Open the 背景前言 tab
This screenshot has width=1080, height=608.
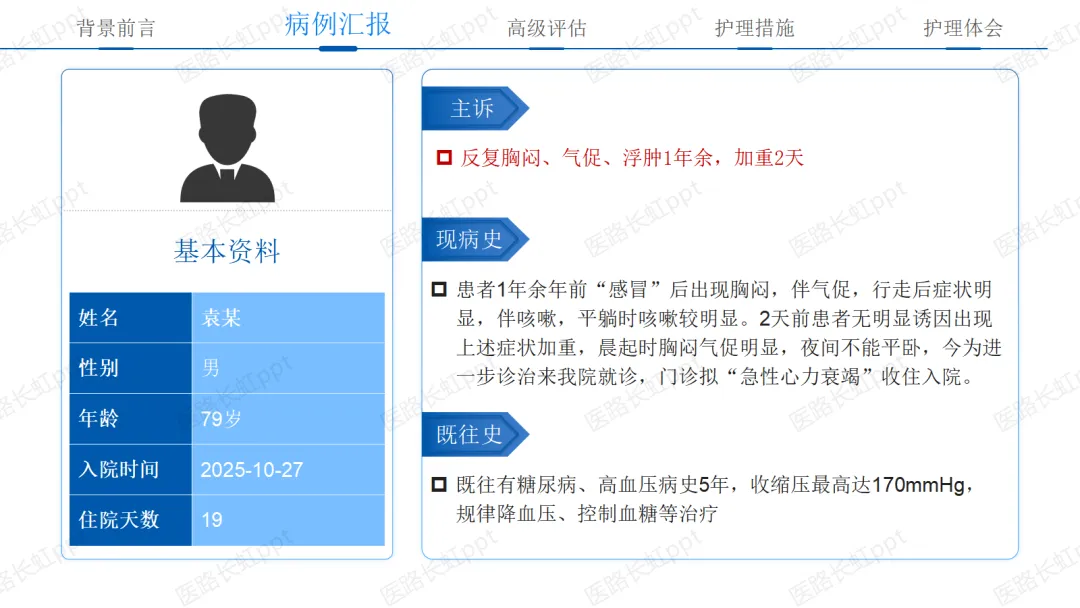tap(116, 28)
